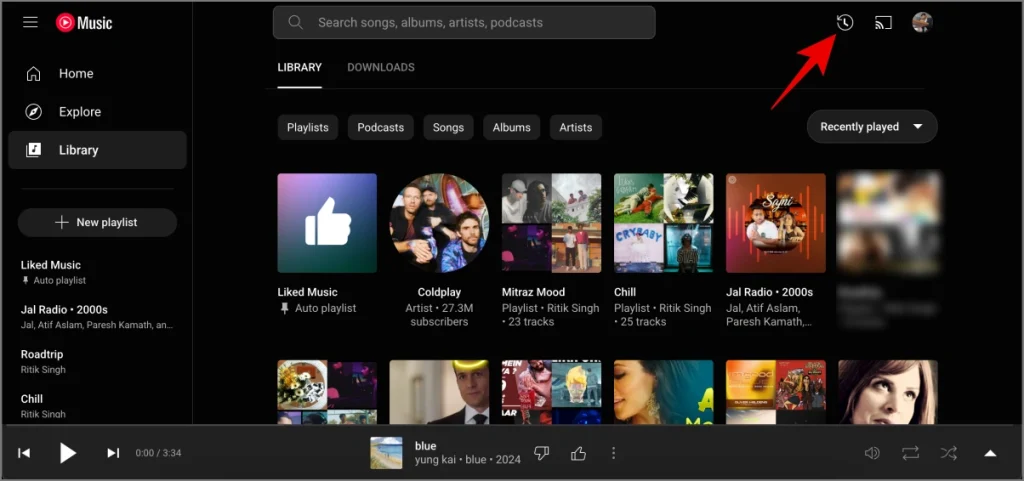Open man in suit thumbnail in second row
1024x481 pixels.
tap(440, 392)
